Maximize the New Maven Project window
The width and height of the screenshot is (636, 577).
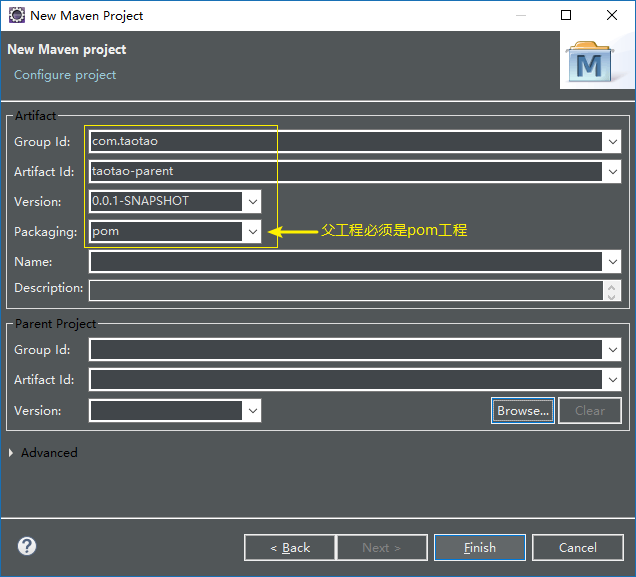(x=566, y=15)
